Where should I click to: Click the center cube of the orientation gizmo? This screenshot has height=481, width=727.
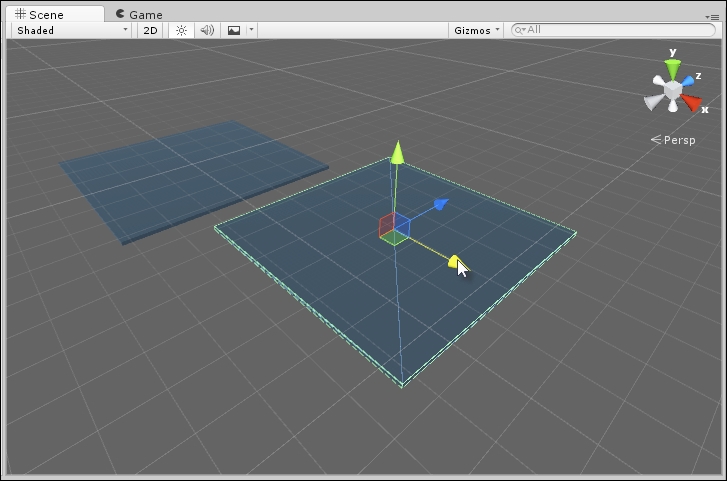click(x=673, y=94)
